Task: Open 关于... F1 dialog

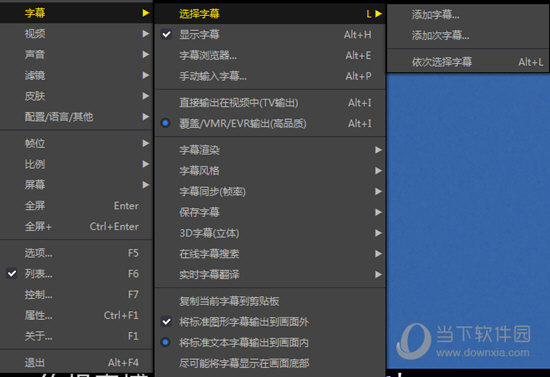Action: click(x=76, y=336)
